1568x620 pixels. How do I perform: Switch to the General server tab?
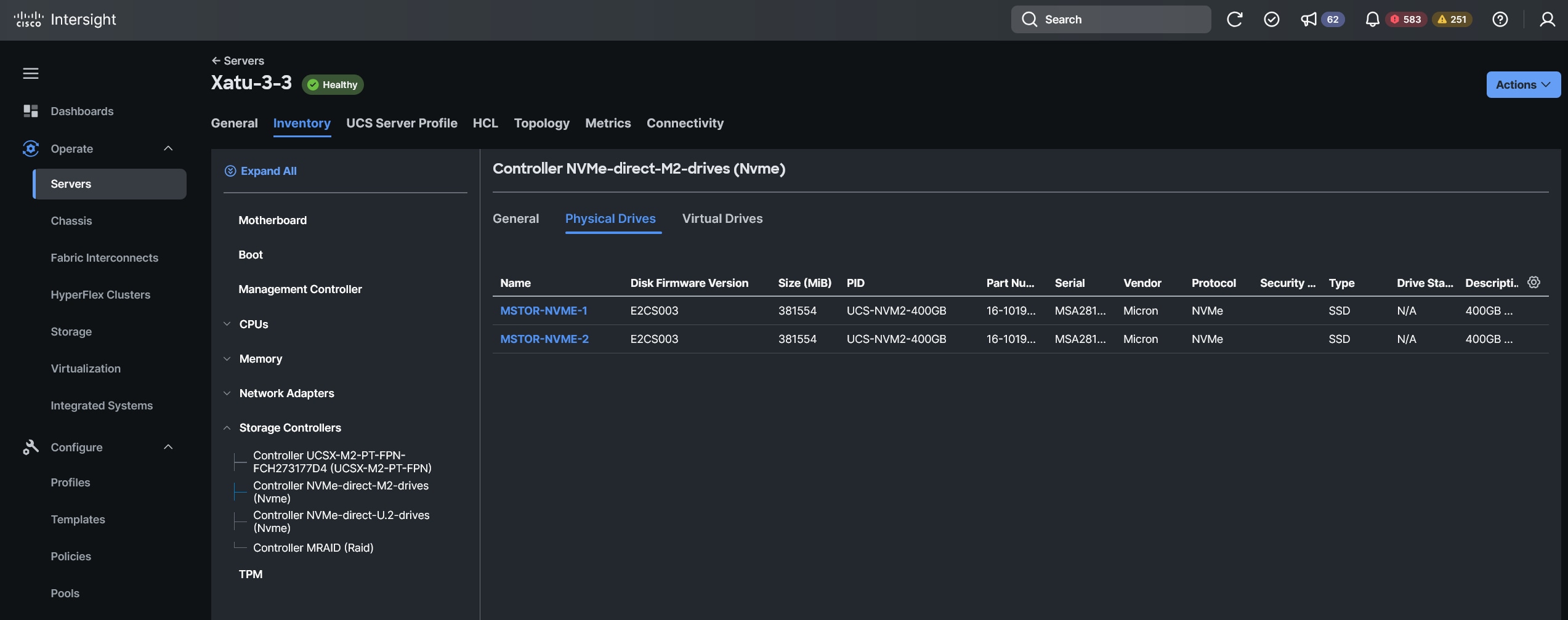click(x=234, y=123)
